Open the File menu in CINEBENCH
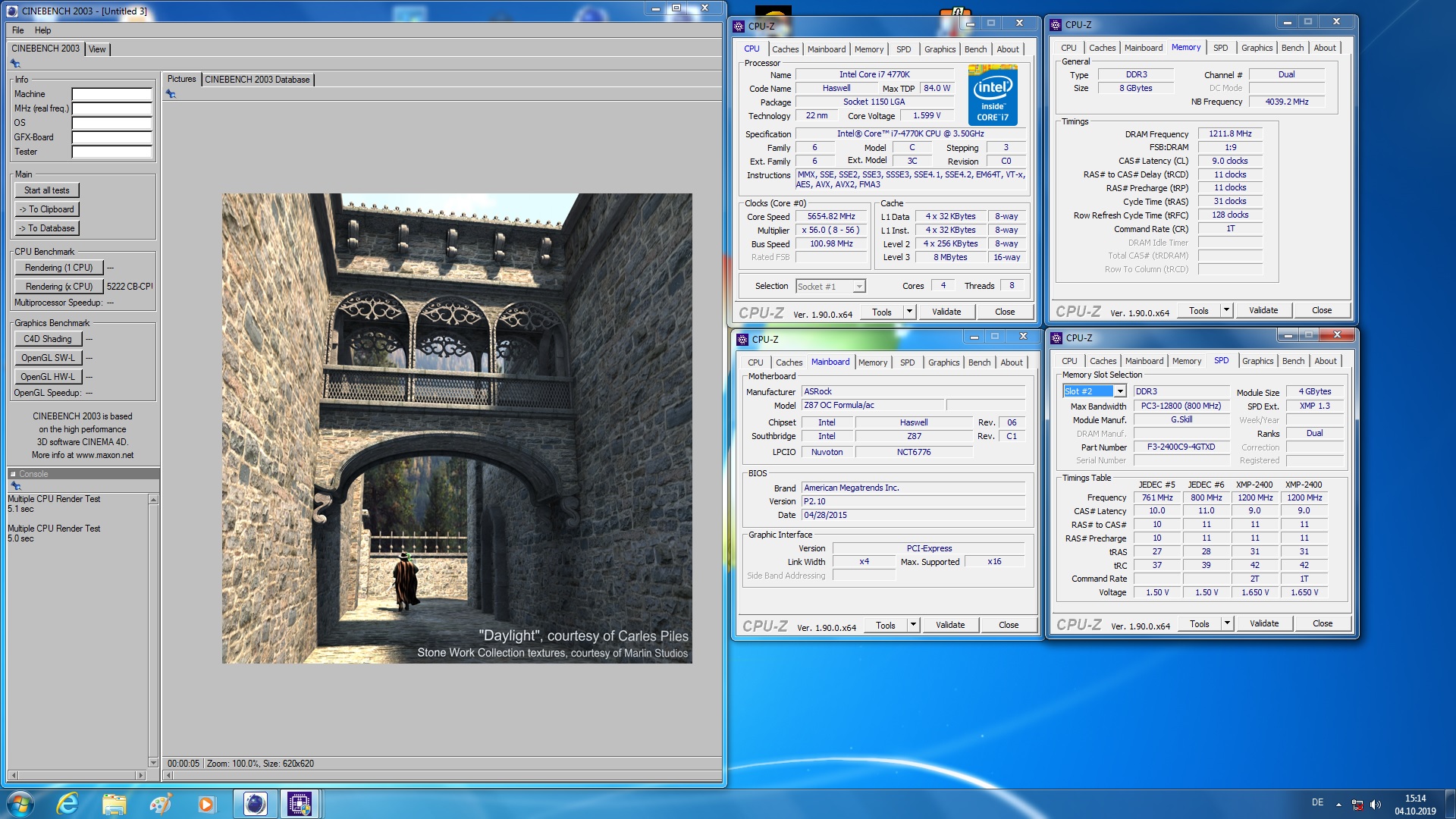This screenshot has height=819, width=1456. point(18,30)
